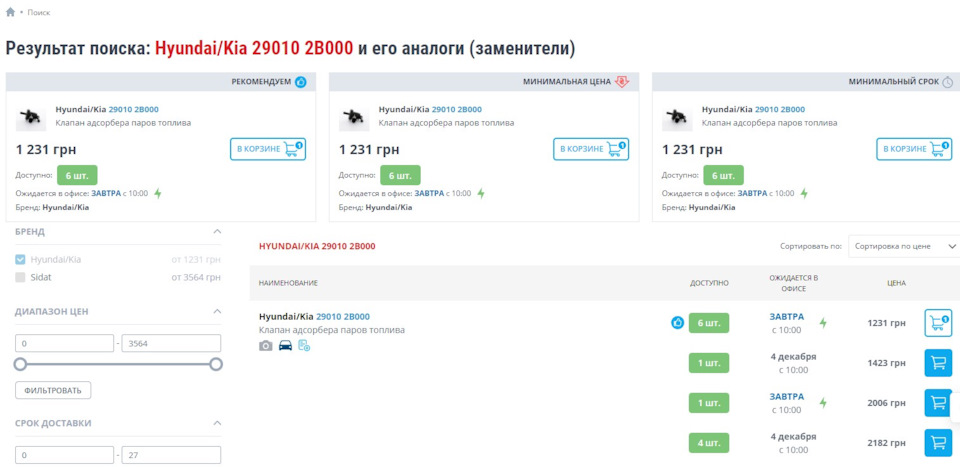Click the blue thumbs-up icon beside РЕКОМЕНДУЕМ
960x467 pixels.
point(301,81)
